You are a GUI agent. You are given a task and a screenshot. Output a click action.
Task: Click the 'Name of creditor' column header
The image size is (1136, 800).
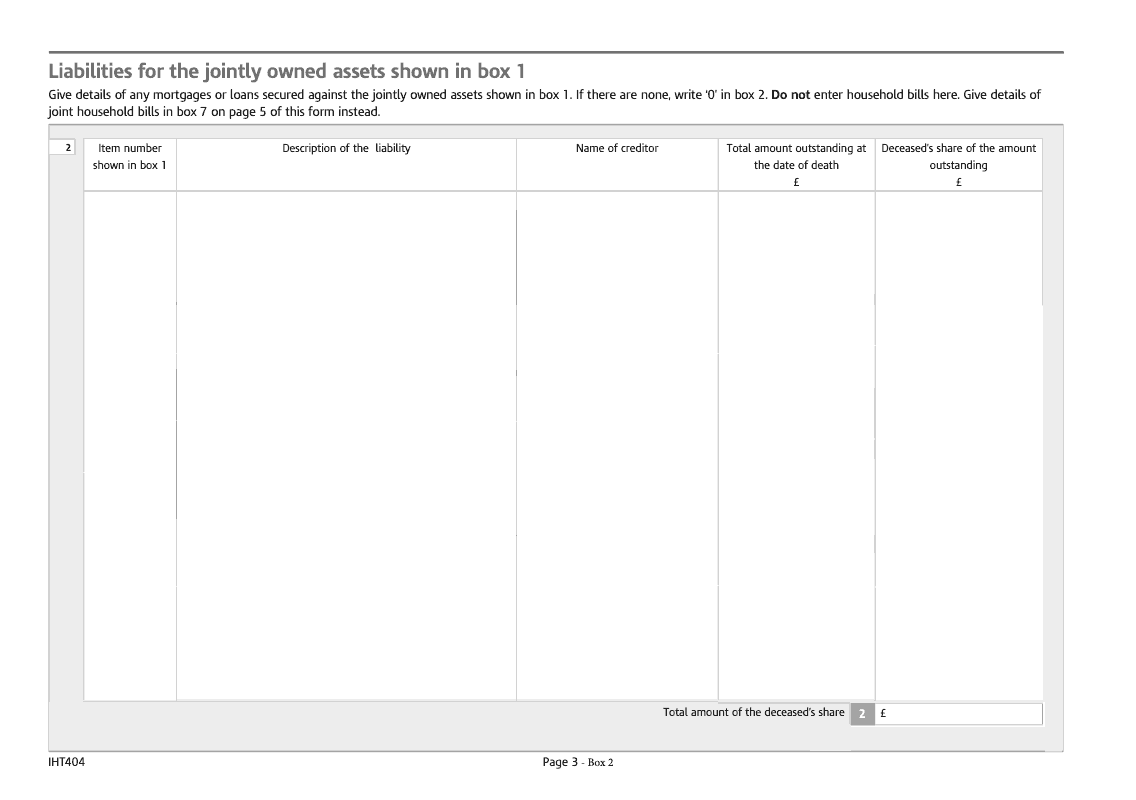617,148
